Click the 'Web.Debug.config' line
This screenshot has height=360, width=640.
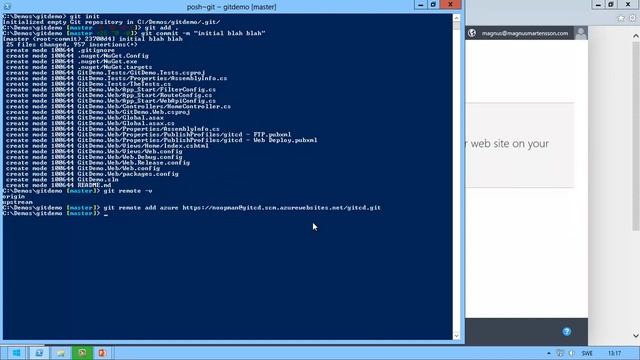pos(94,157)
